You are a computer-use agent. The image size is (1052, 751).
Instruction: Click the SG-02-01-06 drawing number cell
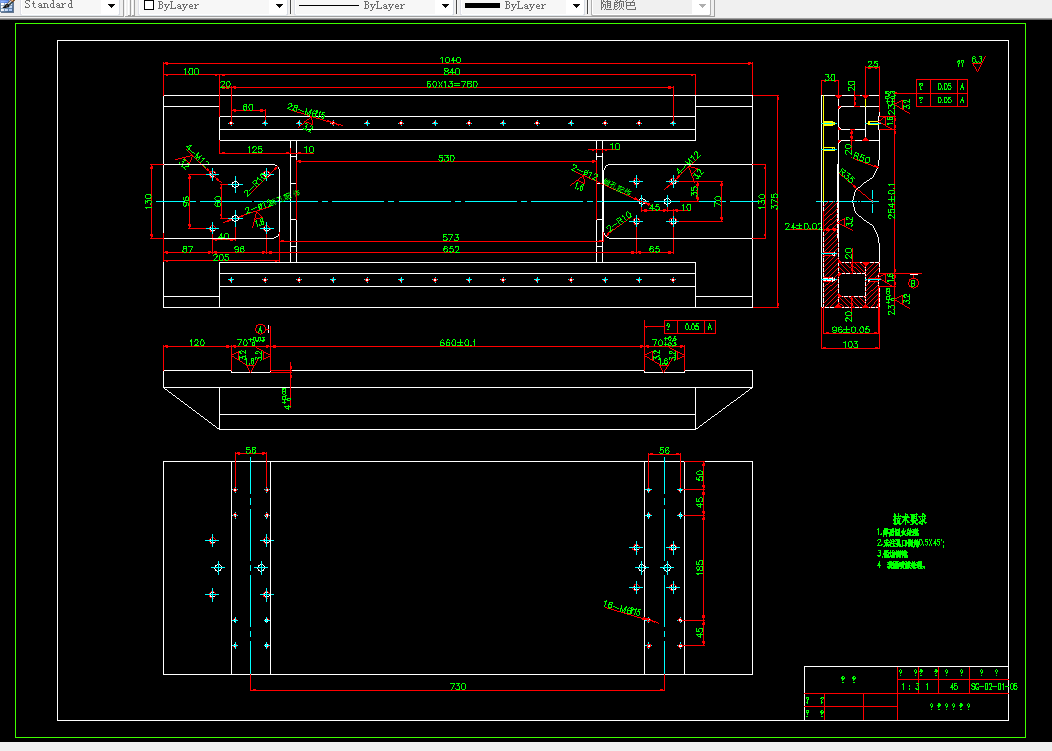coord(994,687)
